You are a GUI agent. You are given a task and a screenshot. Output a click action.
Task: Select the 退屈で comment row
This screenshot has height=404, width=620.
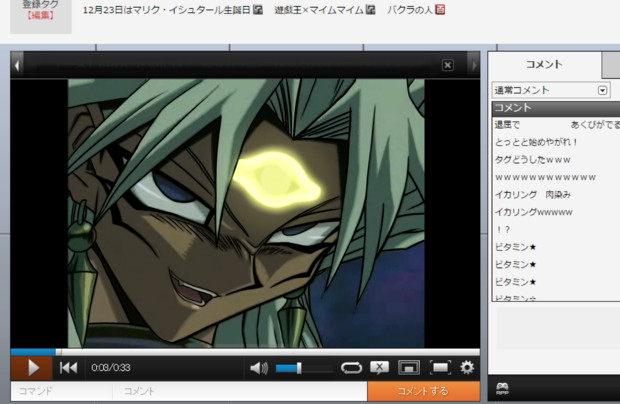(x=556, y=125)
